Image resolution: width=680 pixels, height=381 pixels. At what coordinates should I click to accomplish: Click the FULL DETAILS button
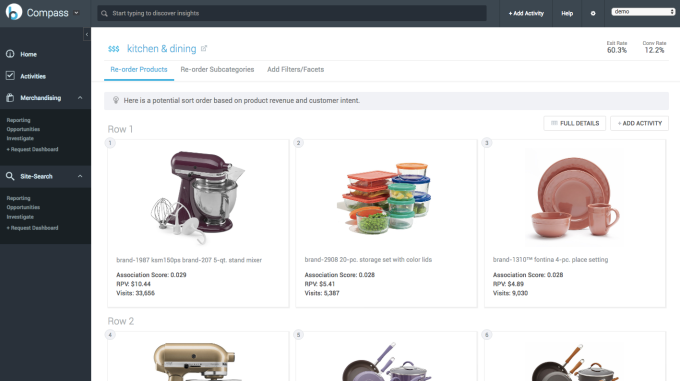[x=575, y=123]
